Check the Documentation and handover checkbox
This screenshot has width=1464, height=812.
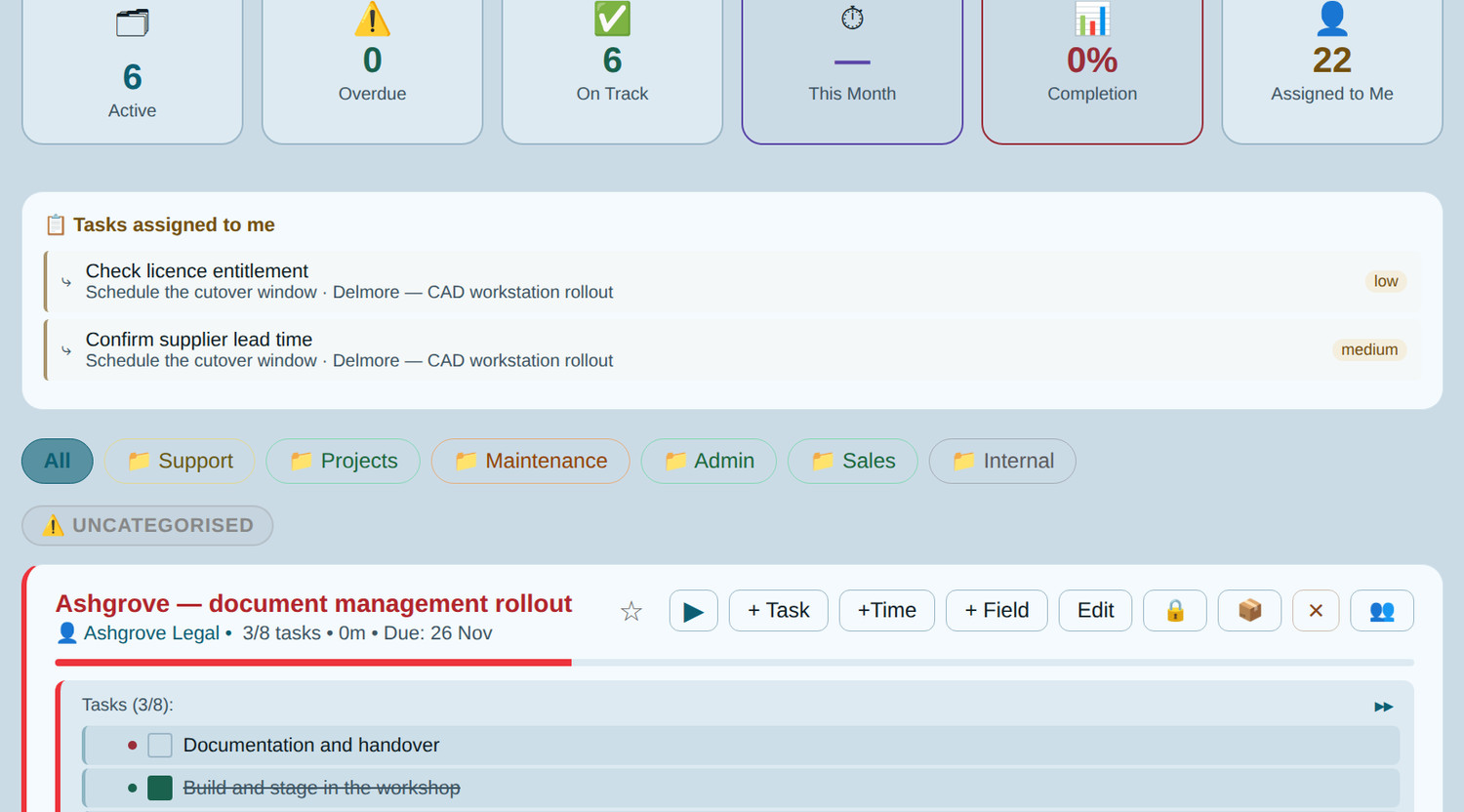[160, 746]
